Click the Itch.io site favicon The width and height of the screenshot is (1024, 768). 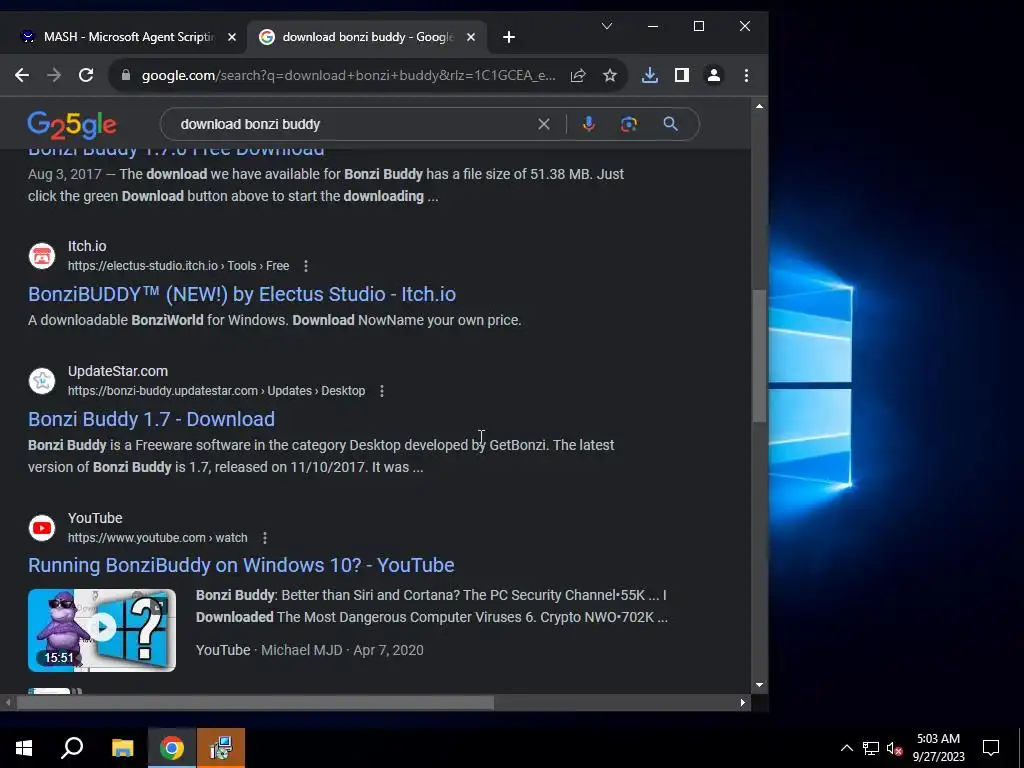pos(42,255)
